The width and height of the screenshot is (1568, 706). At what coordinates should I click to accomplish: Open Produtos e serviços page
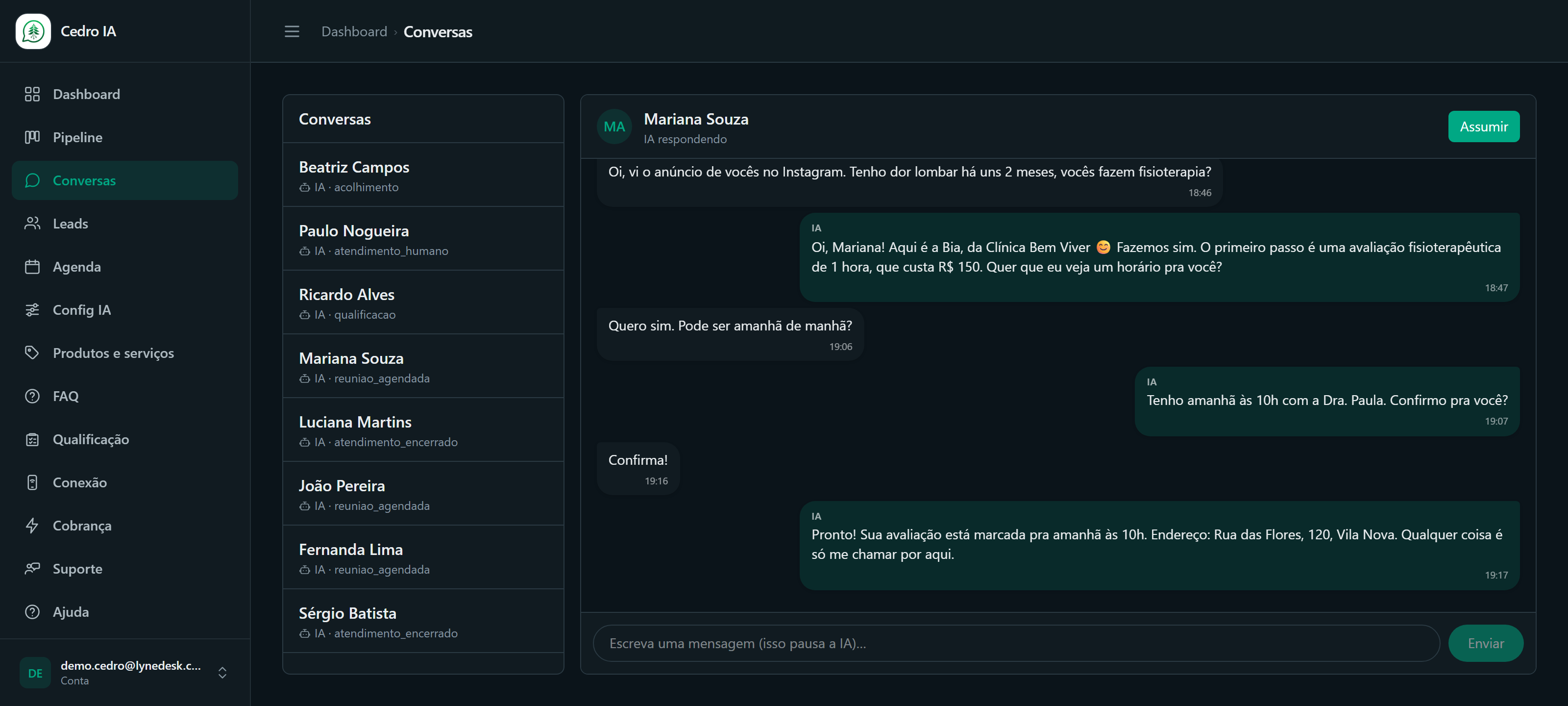(125, 353)
